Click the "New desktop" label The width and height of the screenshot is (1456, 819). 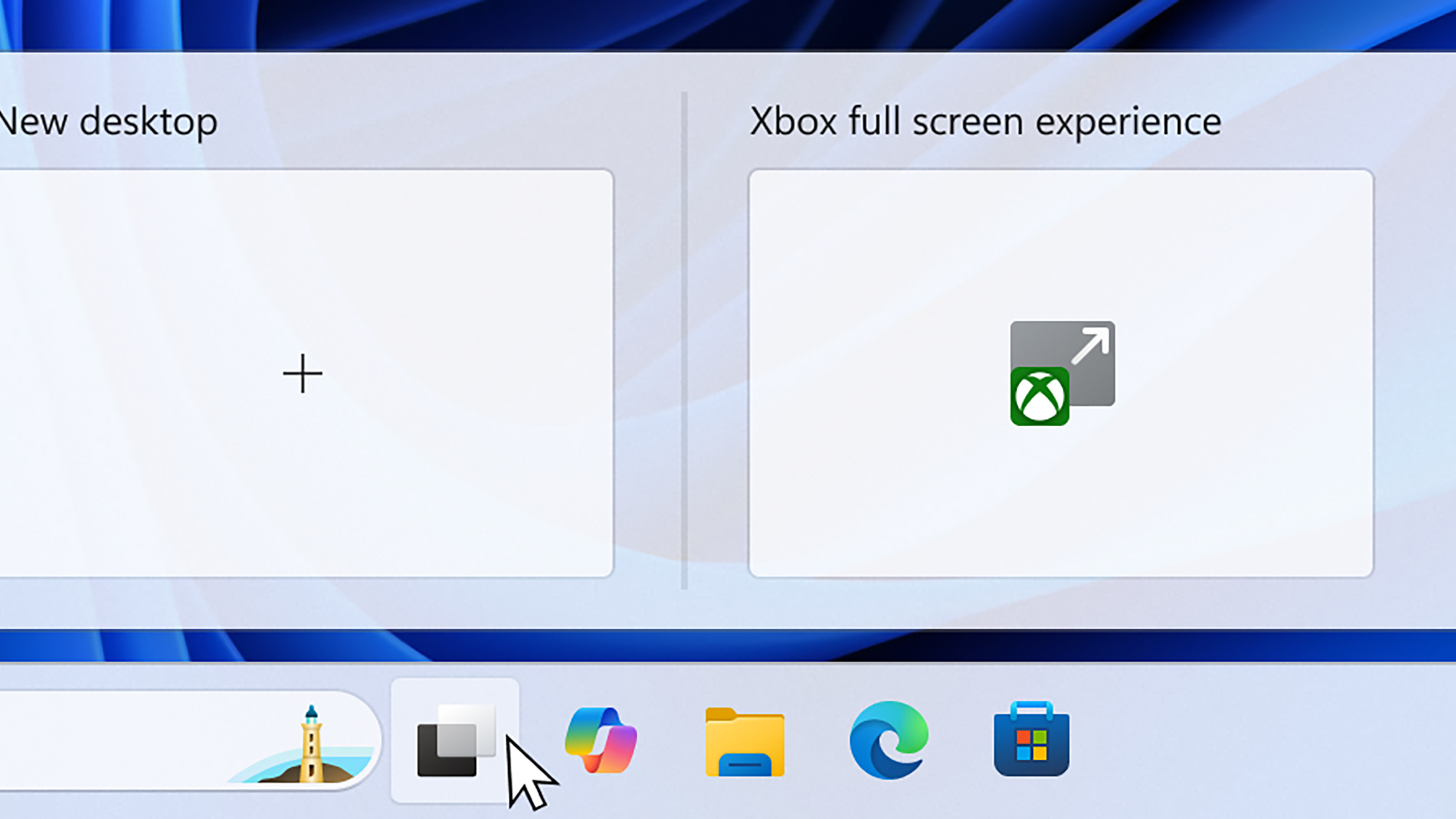pyautogui.click(x=109, y=121)
